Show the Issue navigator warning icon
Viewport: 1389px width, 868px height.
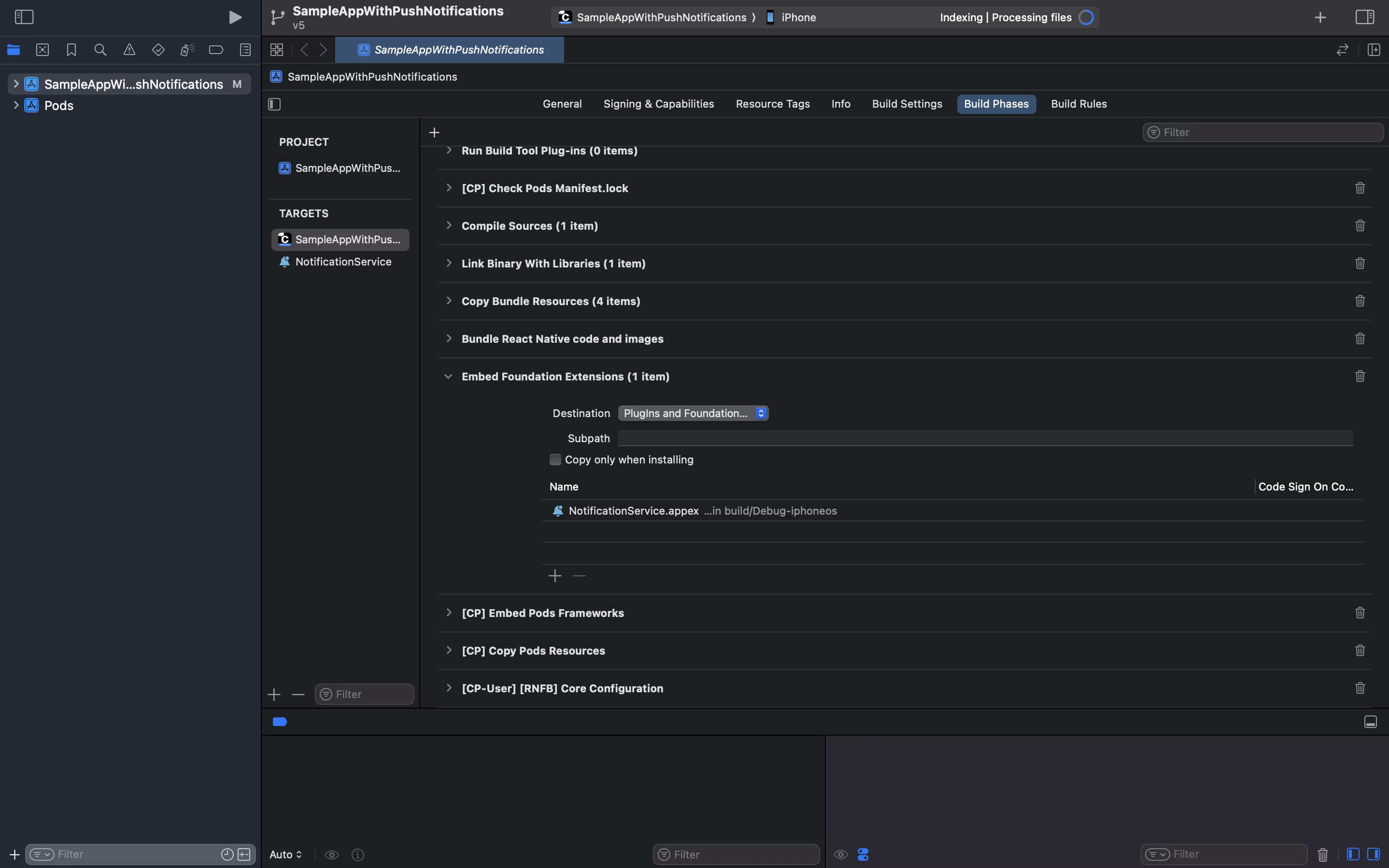click(128, 49)
